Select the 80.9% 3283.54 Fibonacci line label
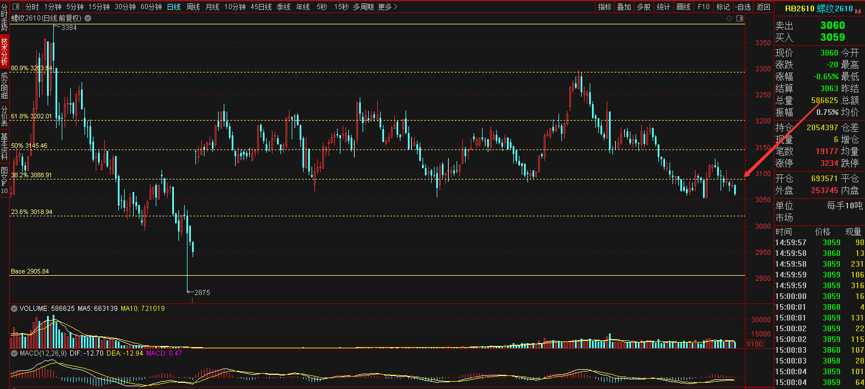The width and height of the screenshot is (865, 389). (x=31, y=68)
